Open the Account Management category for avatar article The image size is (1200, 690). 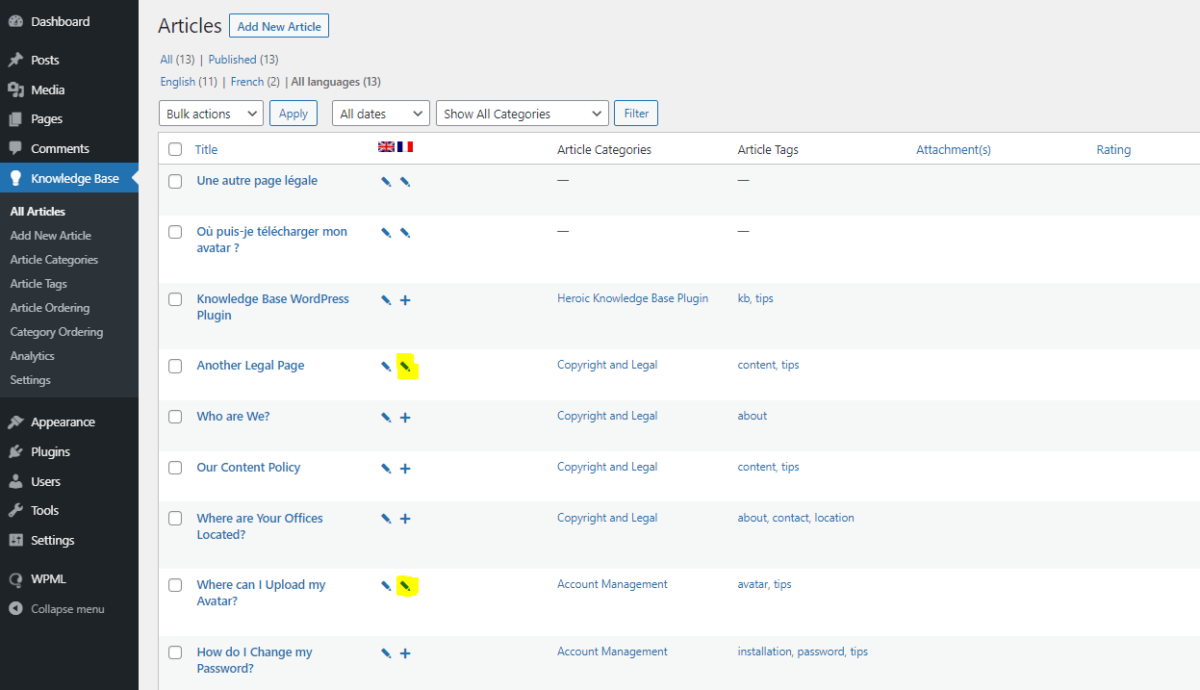[x=612, y=584]
